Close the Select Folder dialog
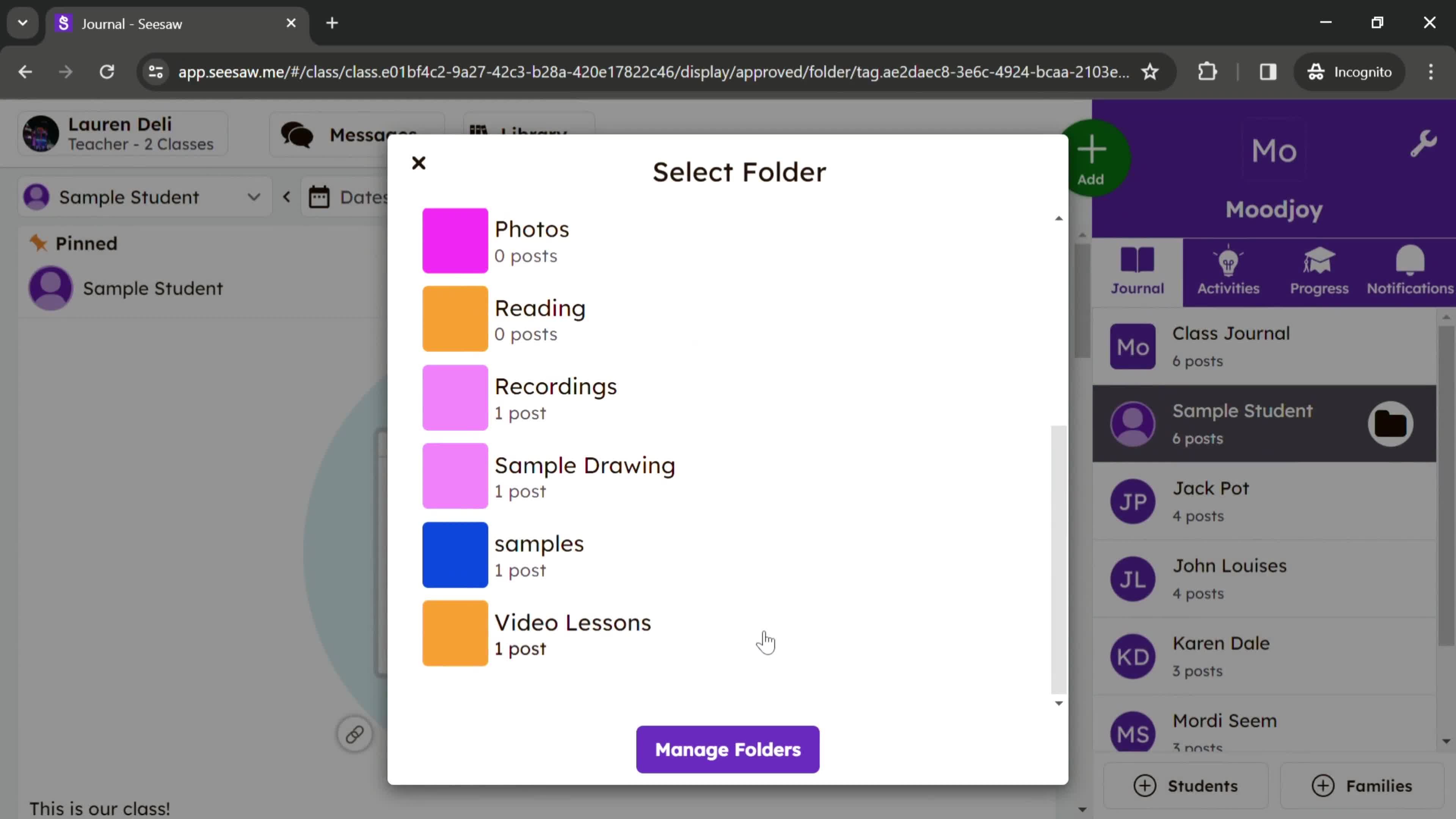Image resolution: width=1456 pixels, height=819 pixels. pyautogui.click(x=418, y=163)
